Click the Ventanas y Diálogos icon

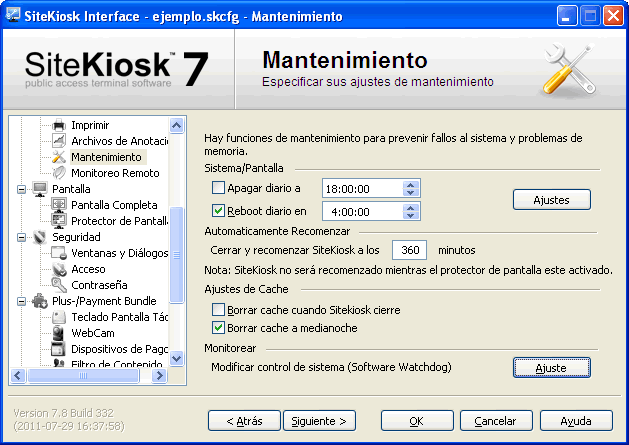tap(59, 253)
